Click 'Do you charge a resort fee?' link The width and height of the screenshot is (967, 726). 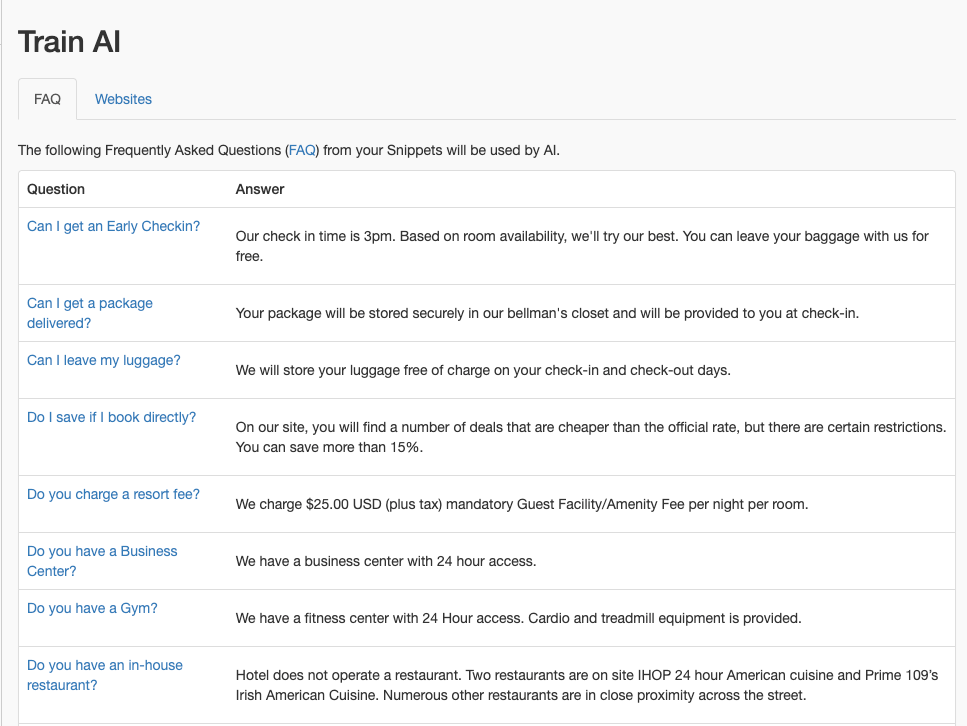point(113,494)
